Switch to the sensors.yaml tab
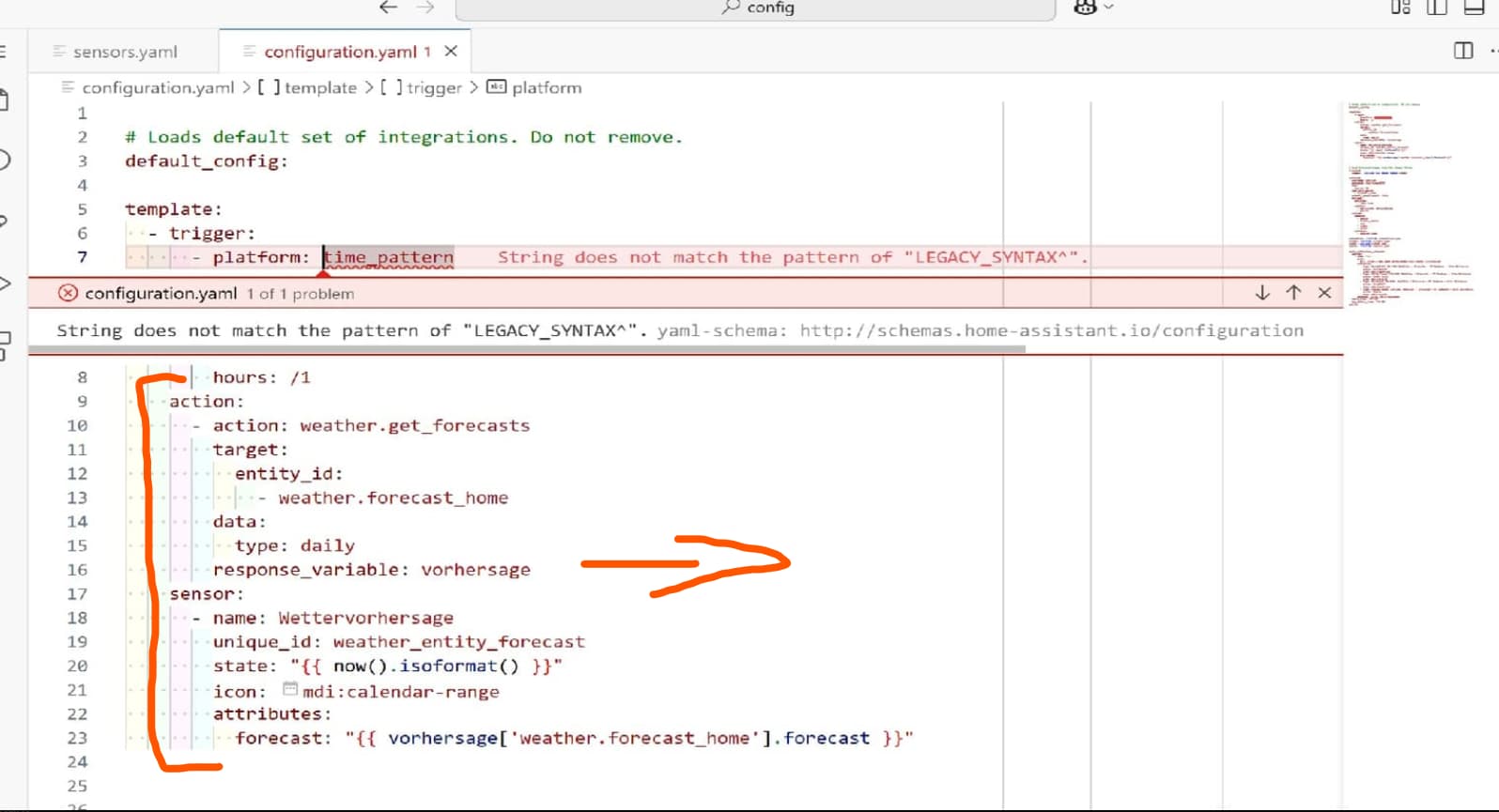The image size is (1499, 812). 124,52
